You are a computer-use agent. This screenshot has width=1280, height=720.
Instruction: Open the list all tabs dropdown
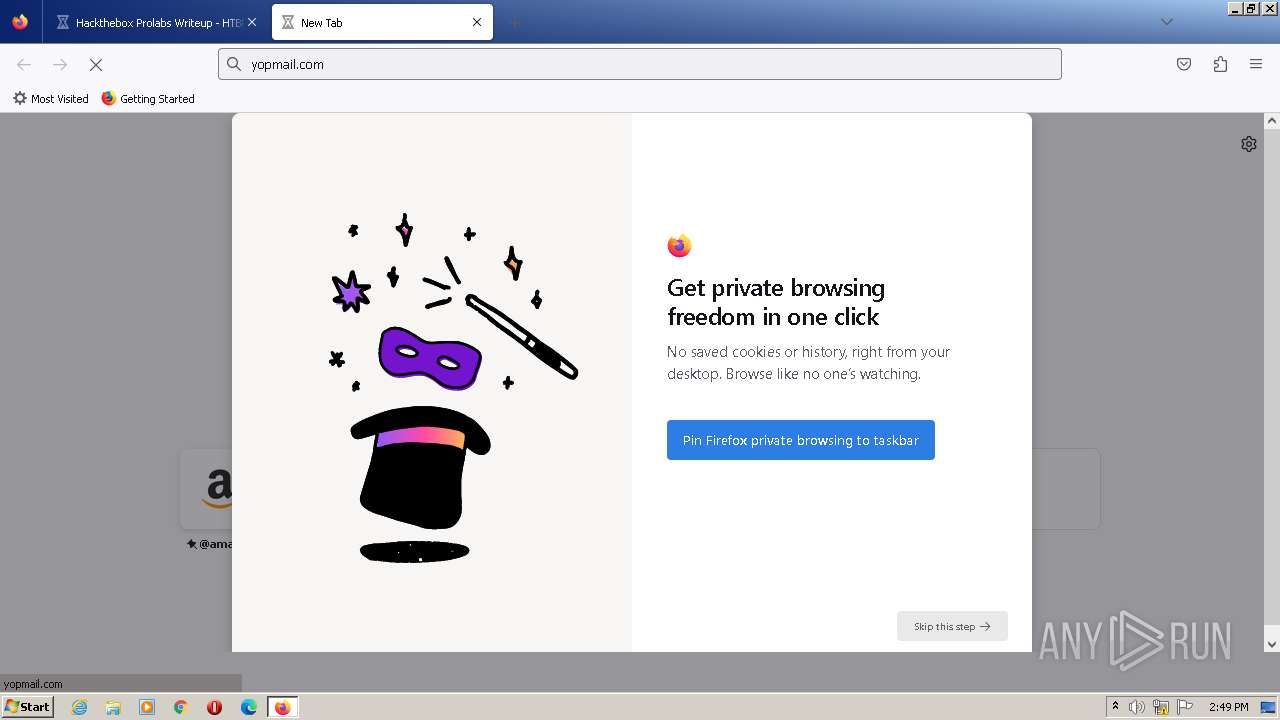(1166, 22)
